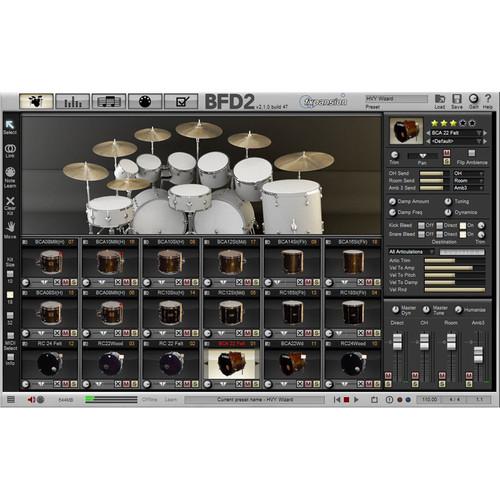Set kit size to 10
Screen dimensions: 500x500
10,274
